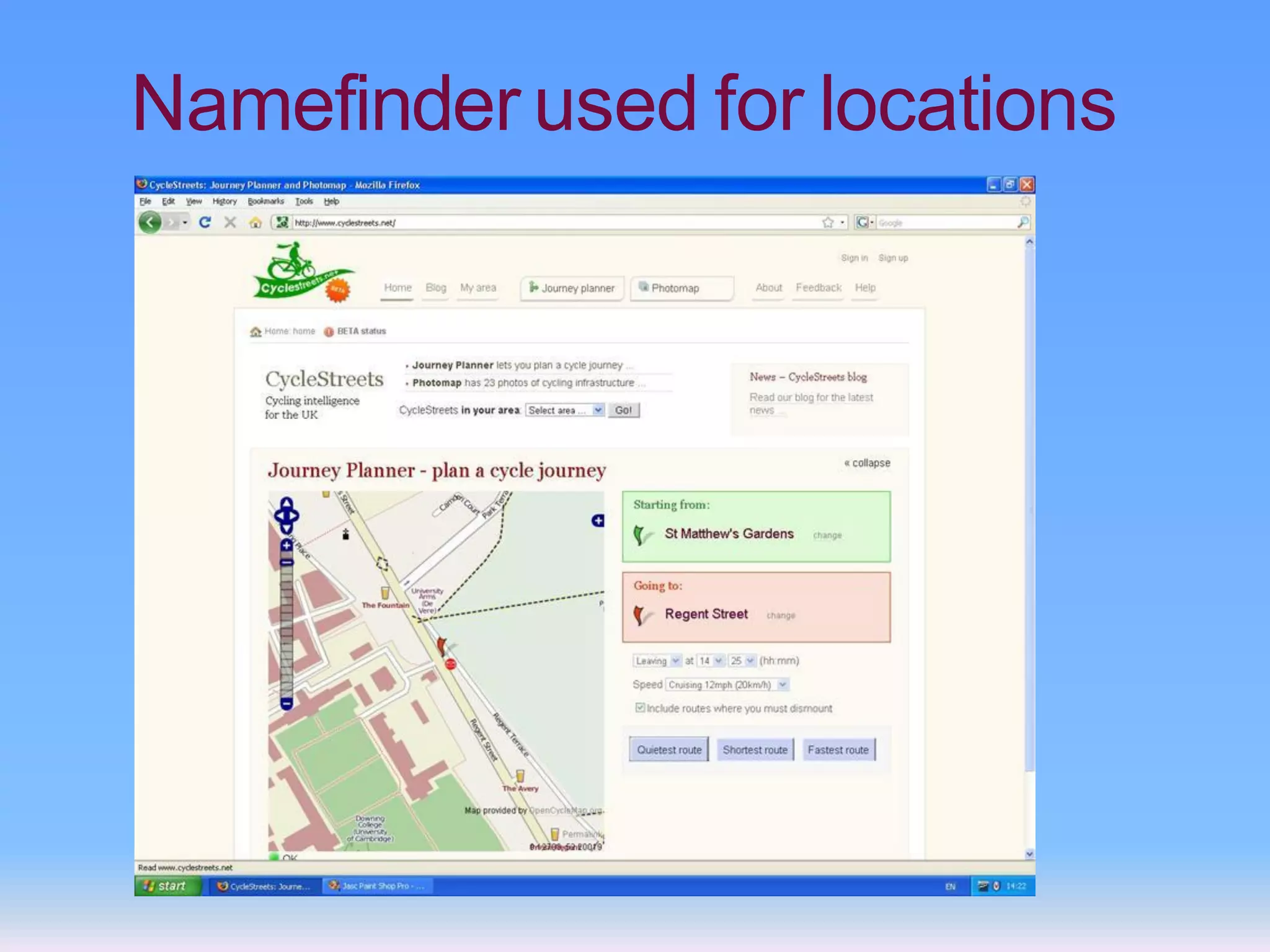Open the map layer switcher plus icon
This screenshot has height=952, width=1270.
(598, 521)
